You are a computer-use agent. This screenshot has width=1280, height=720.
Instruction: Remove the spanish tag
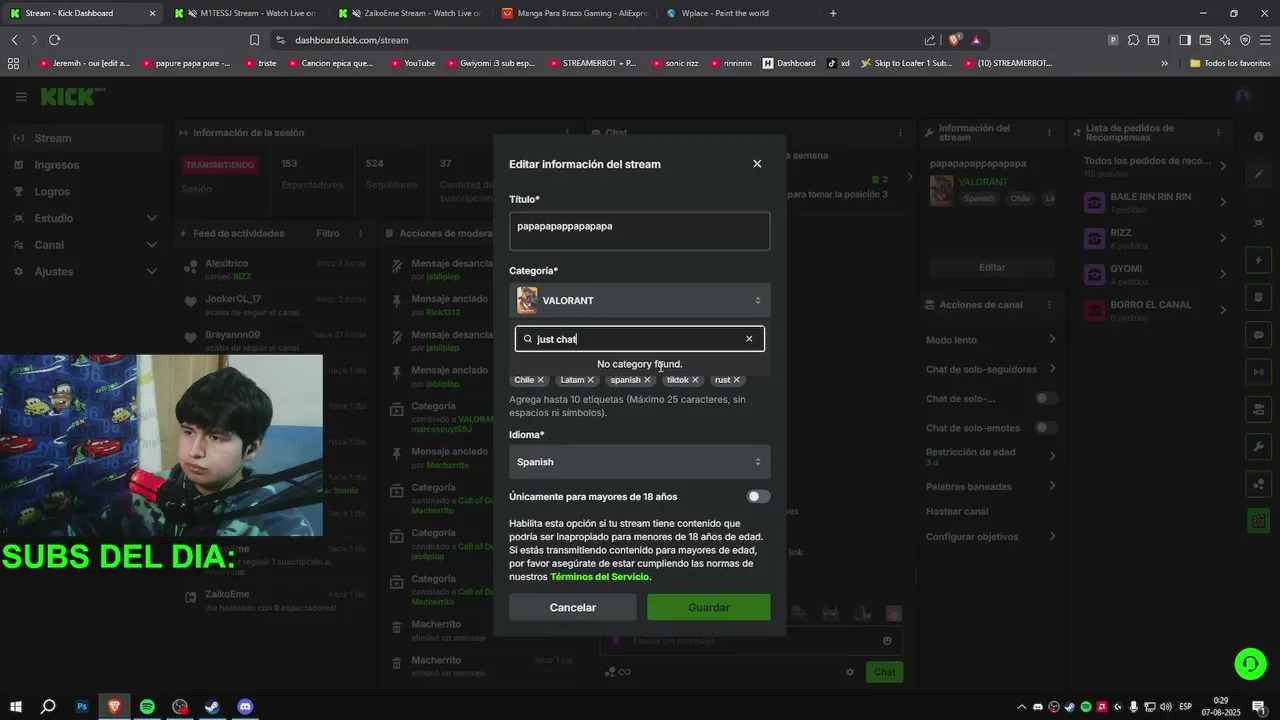click(647, 380)
